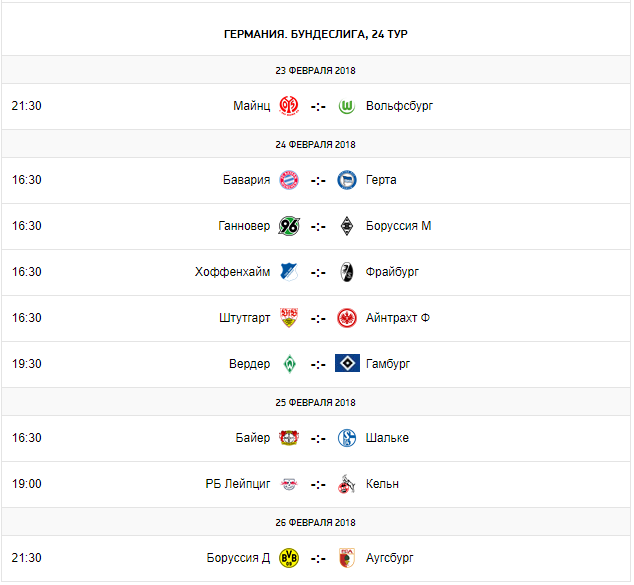Click the Wolfsburg club logo
The height and width of the screenshot is (585, 634).
[347, 105]
